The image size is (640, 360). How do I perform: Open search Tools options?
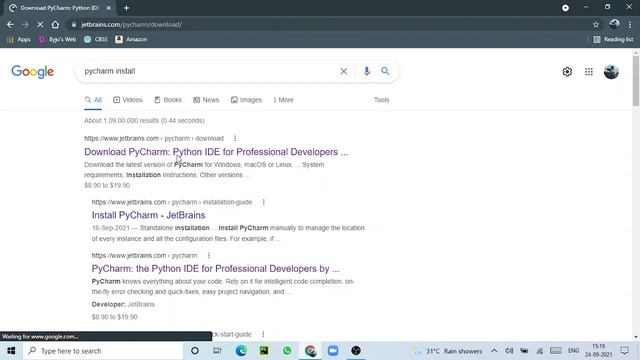click(x=382, y=100)
